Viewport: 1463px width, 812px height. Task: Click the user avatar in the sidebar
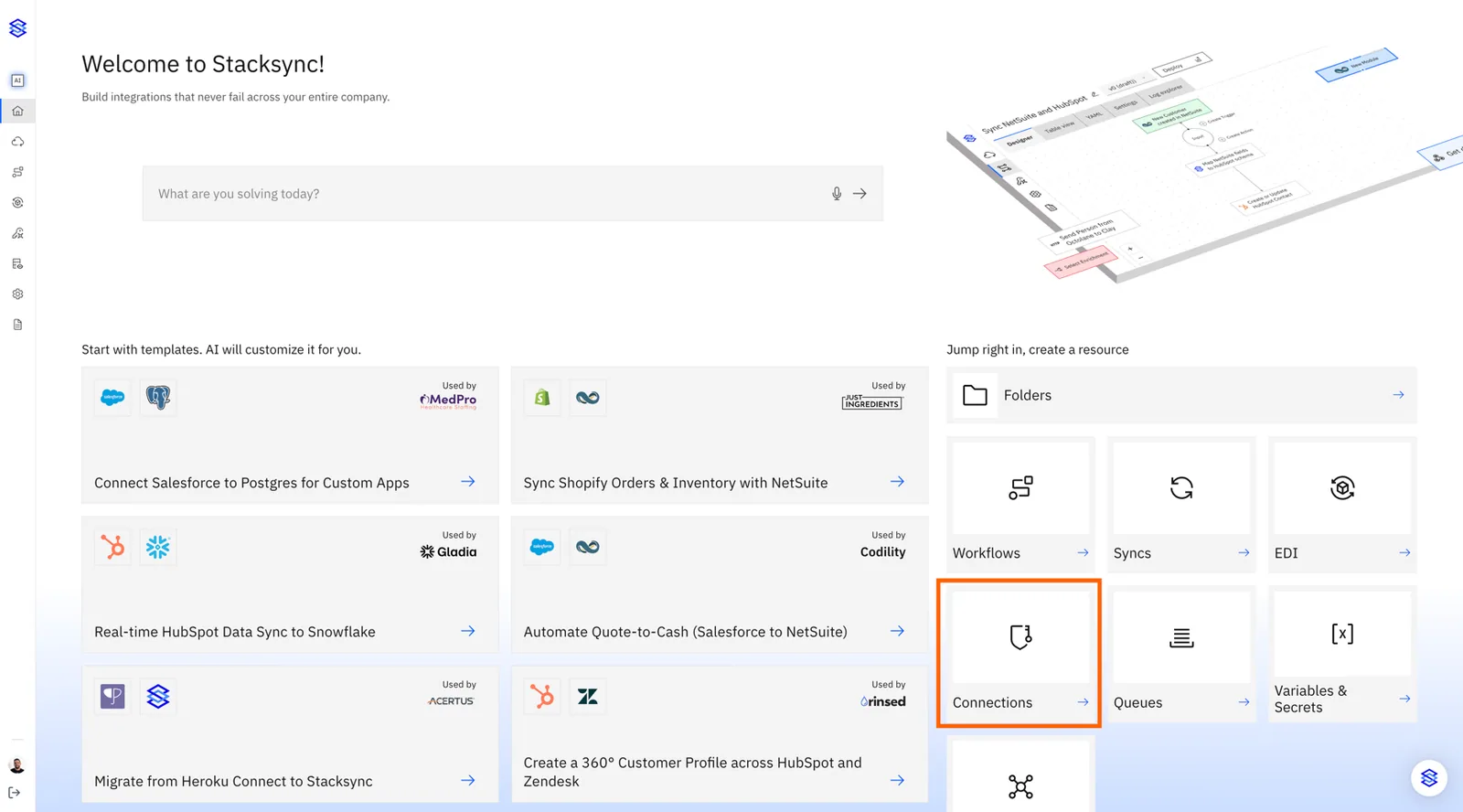pyautogui.click(x=16, y=765)
